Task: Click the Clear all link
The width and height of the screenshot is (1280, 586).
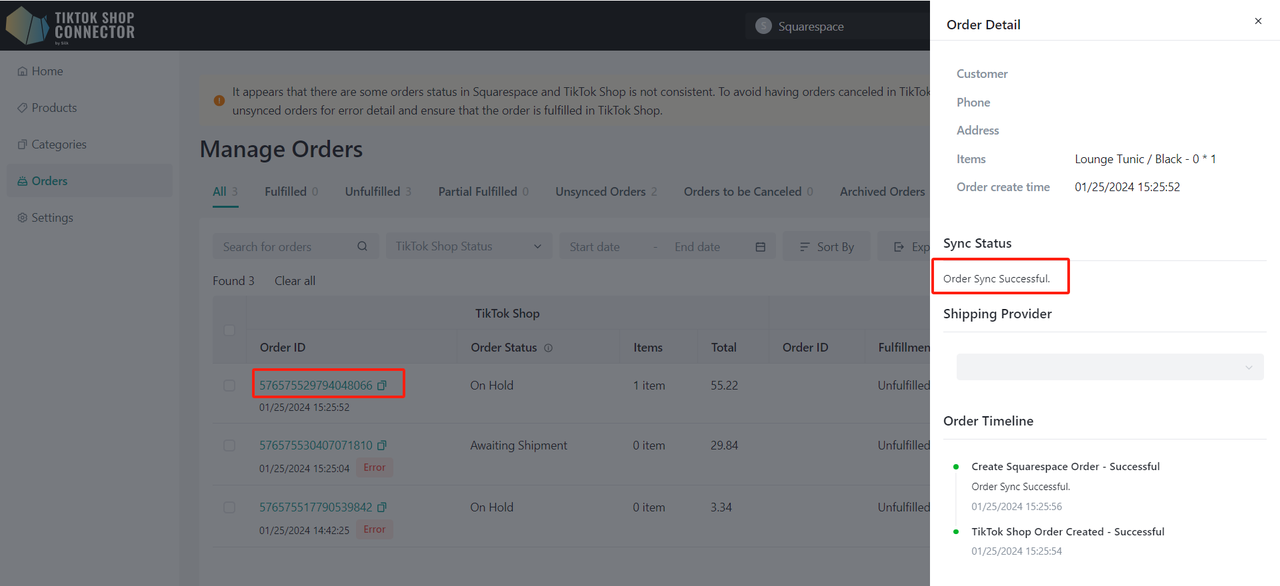Action: [295, 281]
